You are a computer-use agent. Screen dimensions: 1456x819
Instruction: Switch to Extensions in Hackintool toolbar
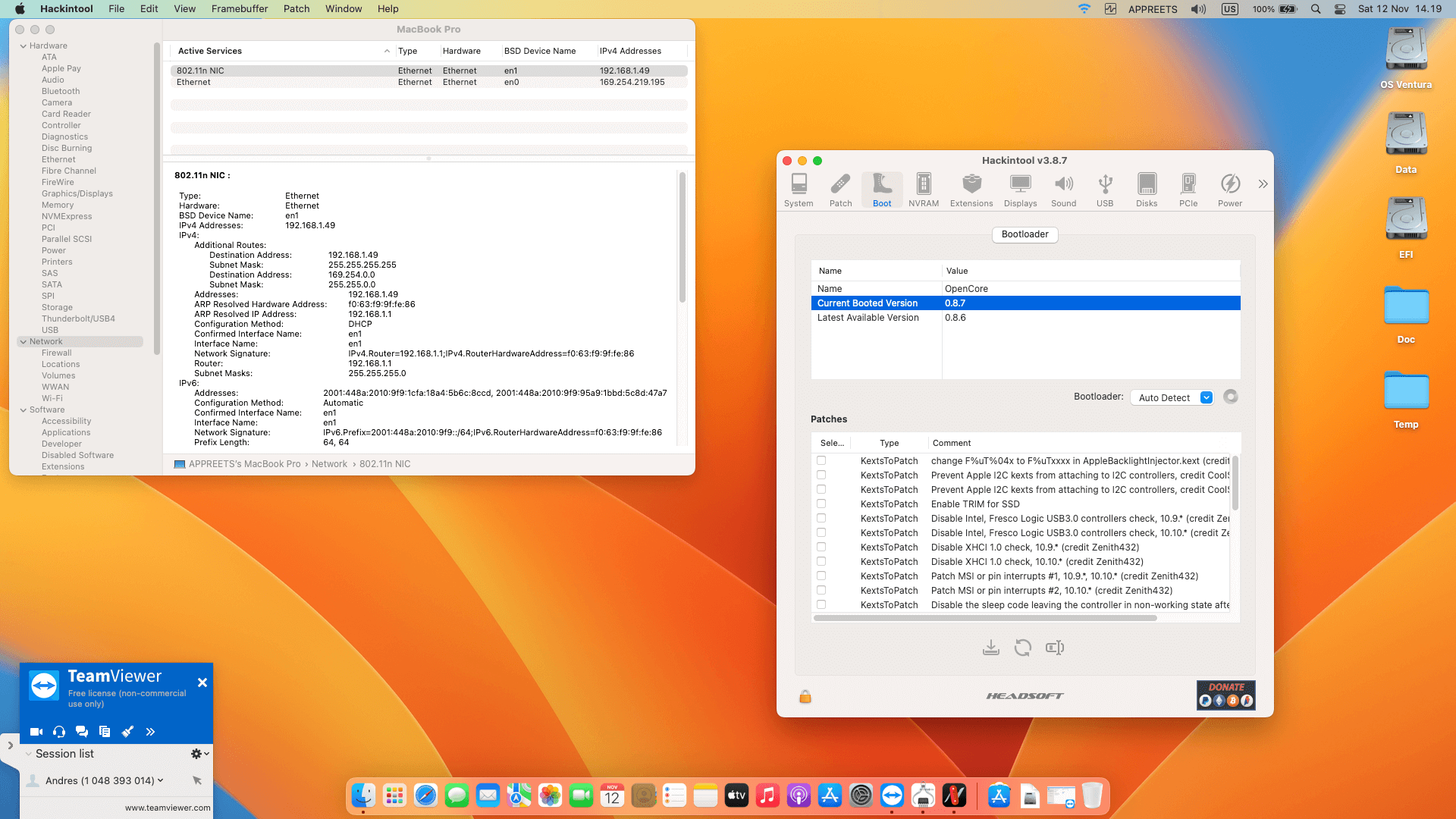tap(971, 190)
